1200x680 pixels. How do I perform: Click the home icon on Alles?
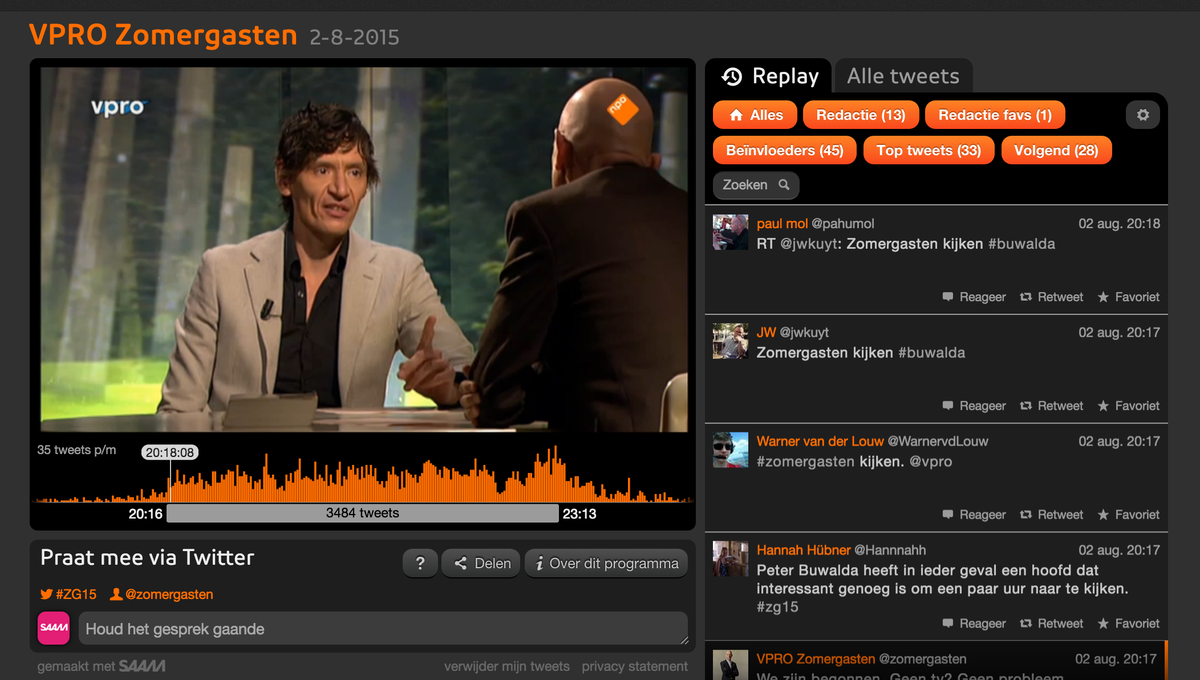(736, 115)
